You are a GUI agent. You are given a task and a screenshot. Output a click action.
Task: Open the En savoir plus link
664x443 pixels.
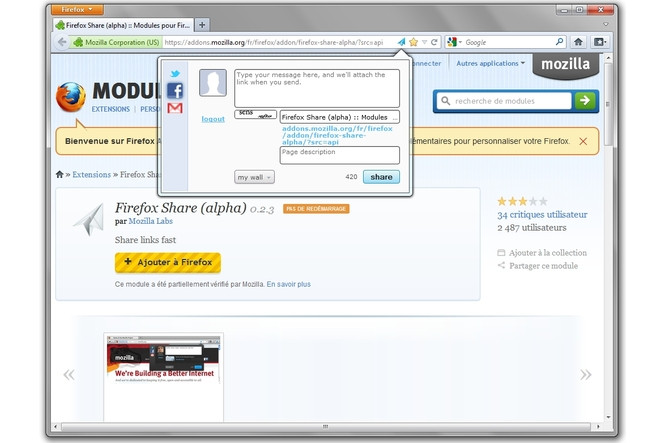(x=288, y=284)
